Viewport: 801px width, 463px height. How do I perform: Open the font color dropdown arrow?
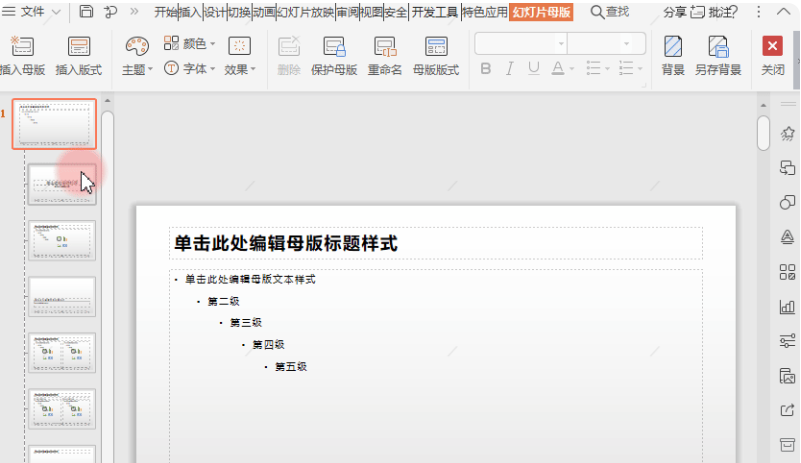(572, 68)
